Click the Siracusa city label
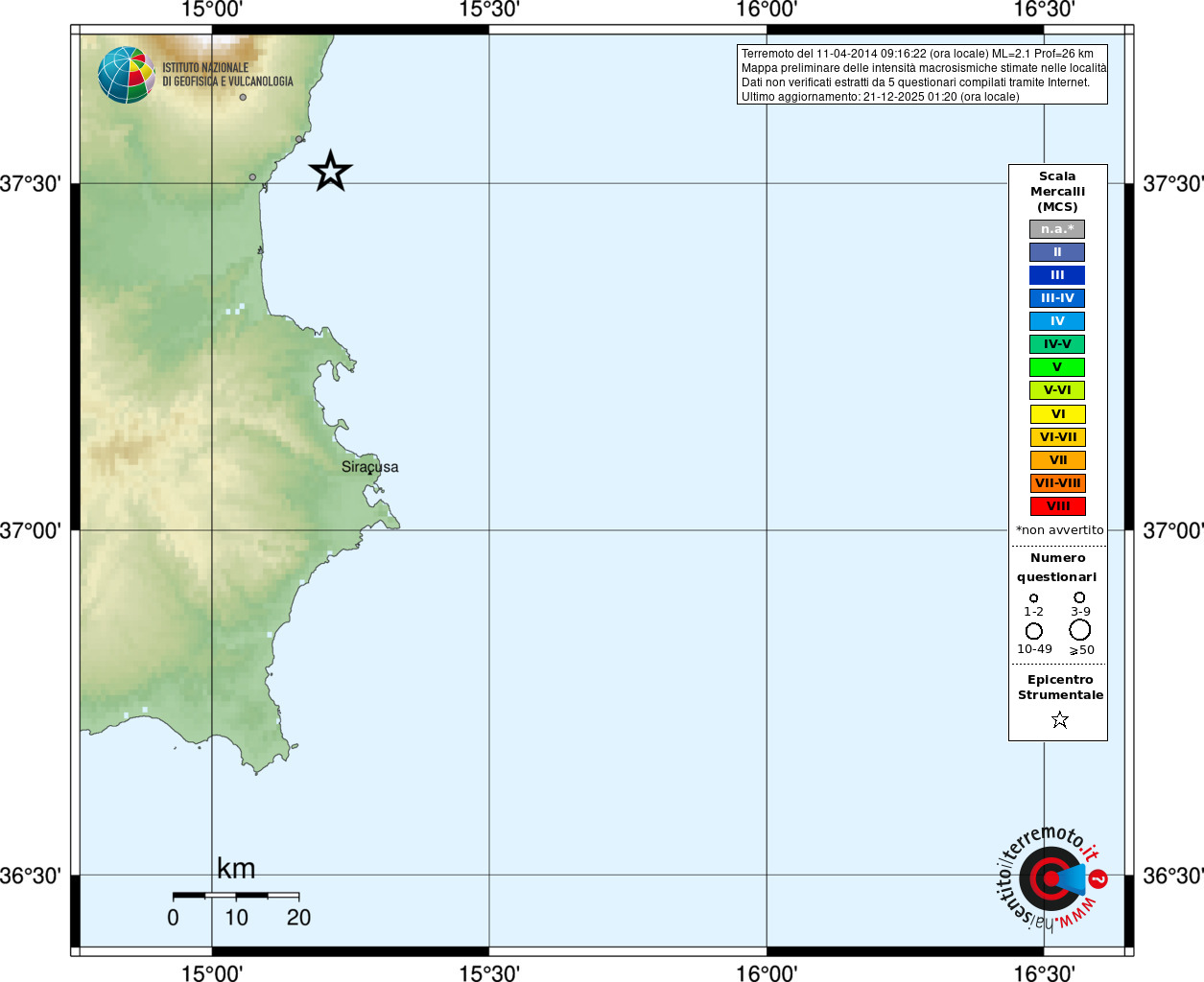 click(x=369, y=467)
